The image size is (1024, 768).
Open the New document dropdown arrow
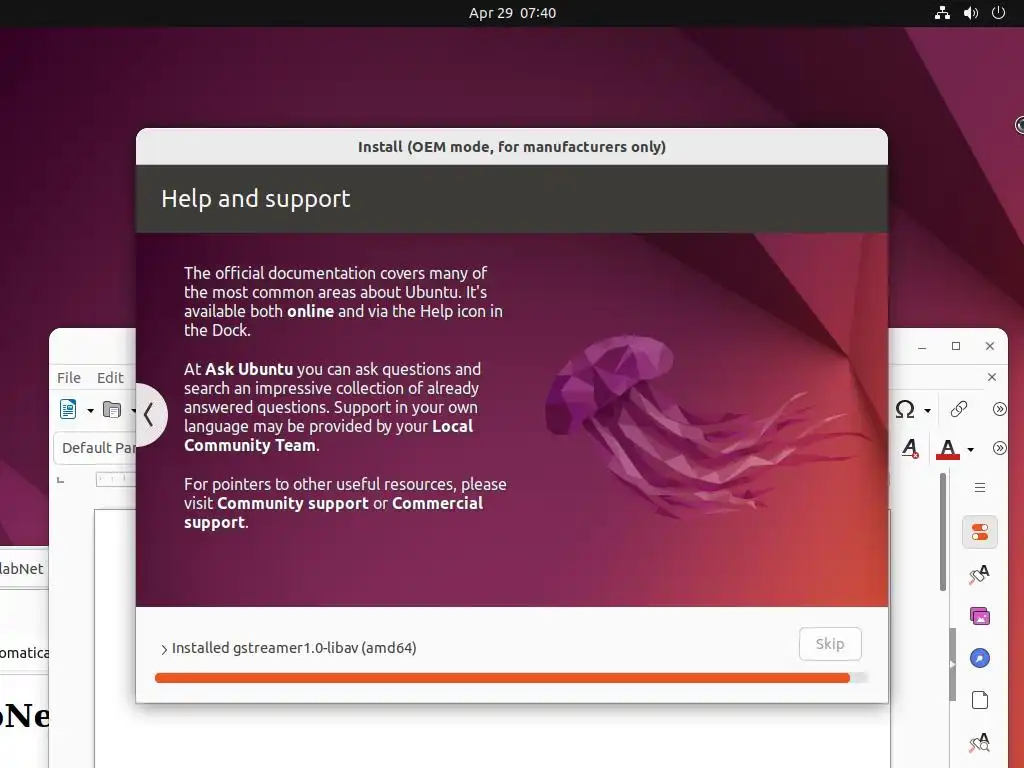pos(90,411)
